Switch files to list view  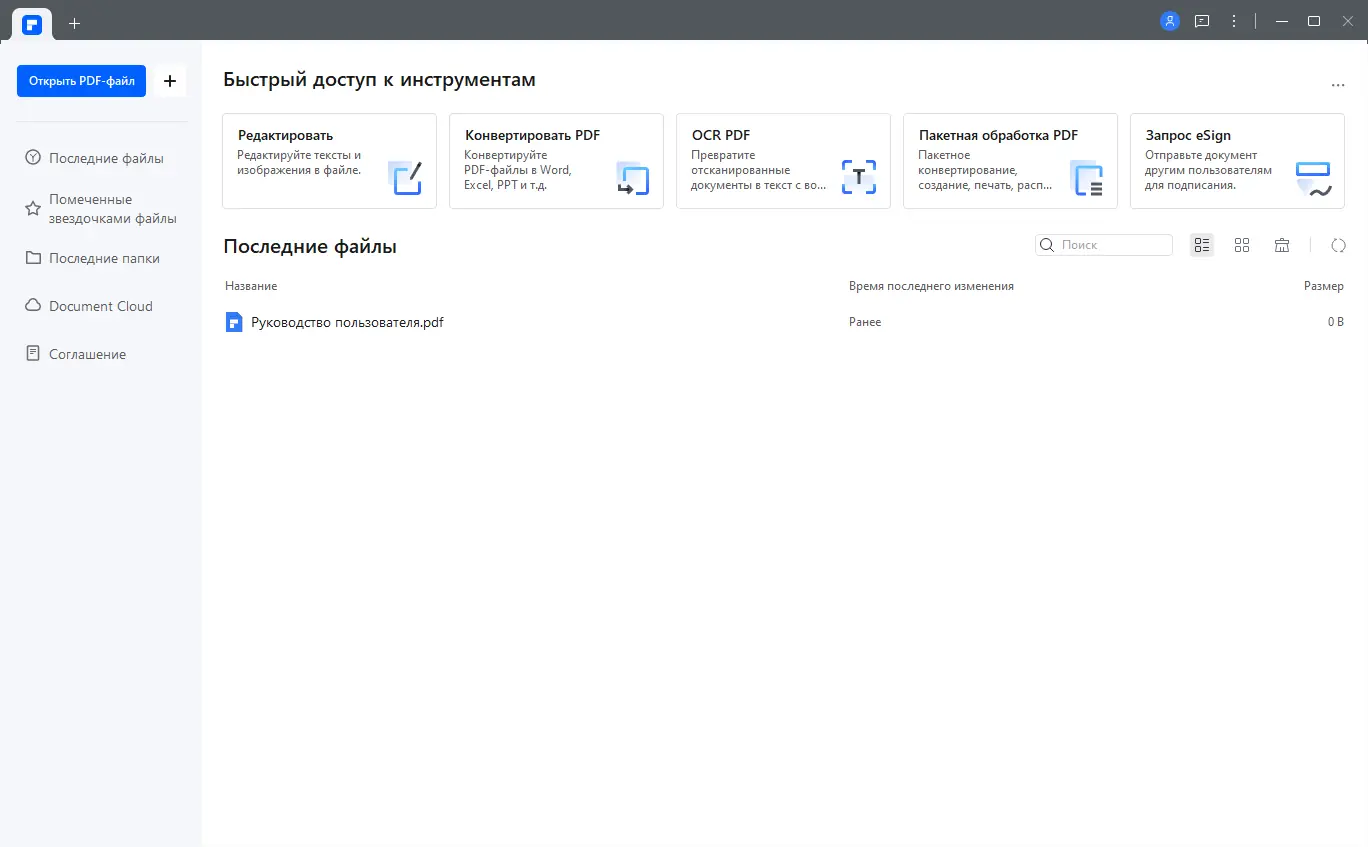[x=1201, y=244]
